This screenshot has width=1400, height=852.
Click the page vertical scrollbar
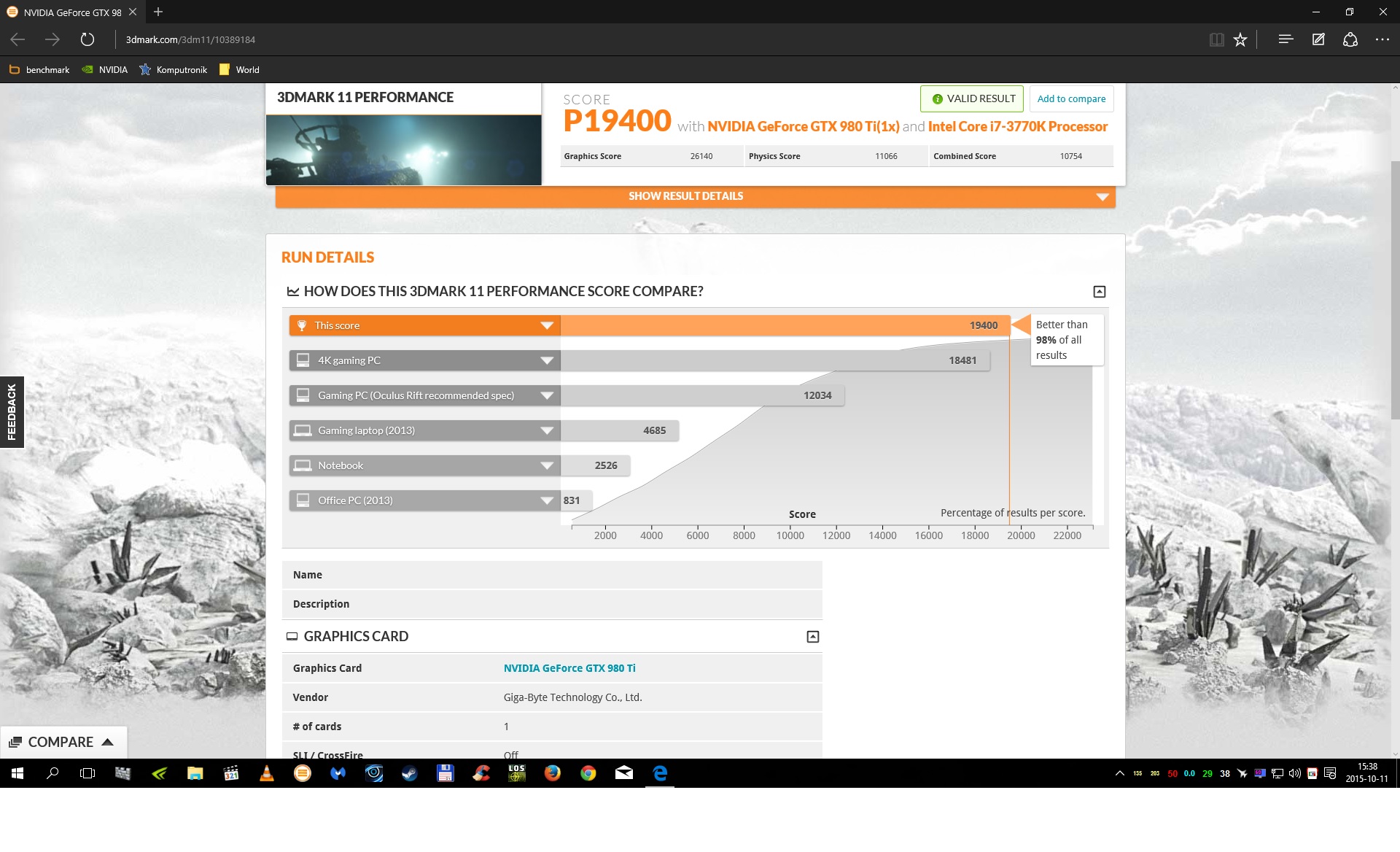[x=1395, y=292]
